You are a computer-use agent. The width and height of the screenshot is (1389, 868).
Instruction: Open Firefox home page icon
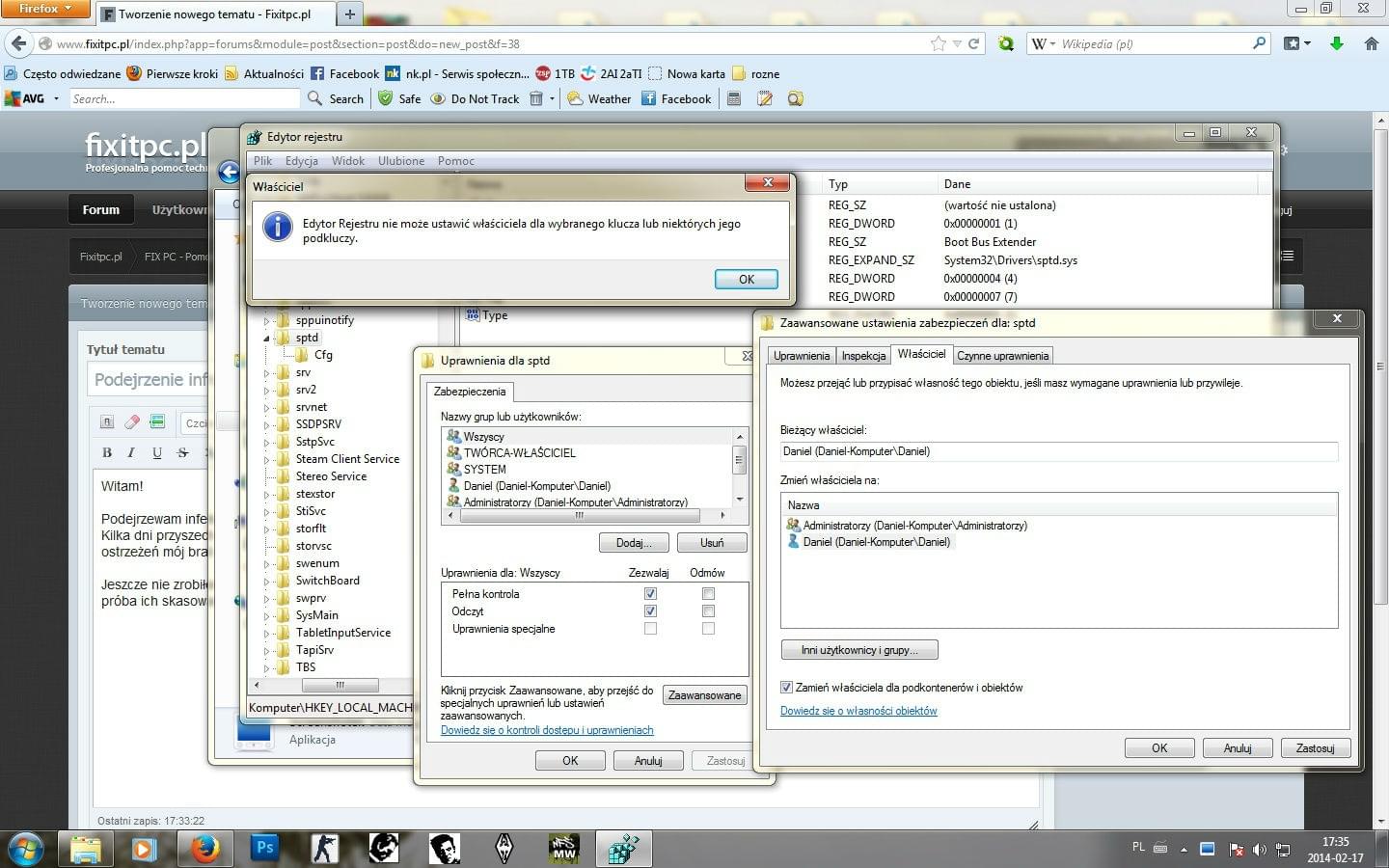pyautogui.click(x=1371, y=43)
